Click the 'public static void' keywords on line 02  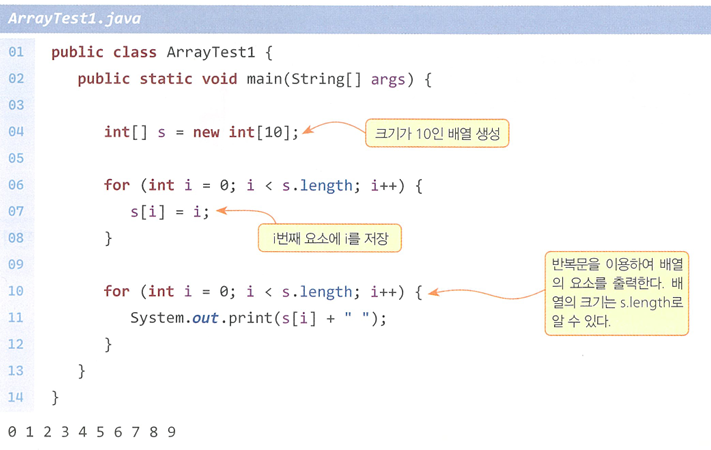point(157,79)
